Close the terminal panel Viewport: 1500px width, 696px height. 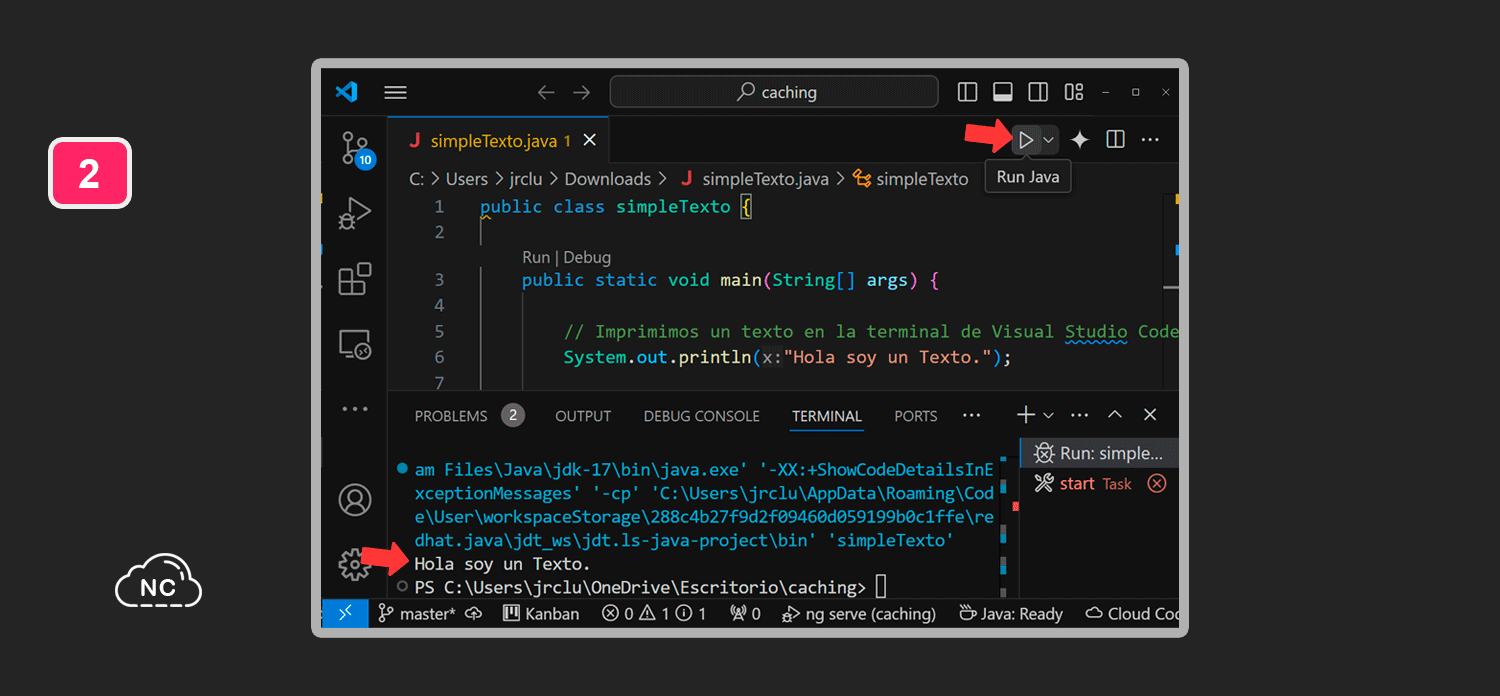[1150, 415]
